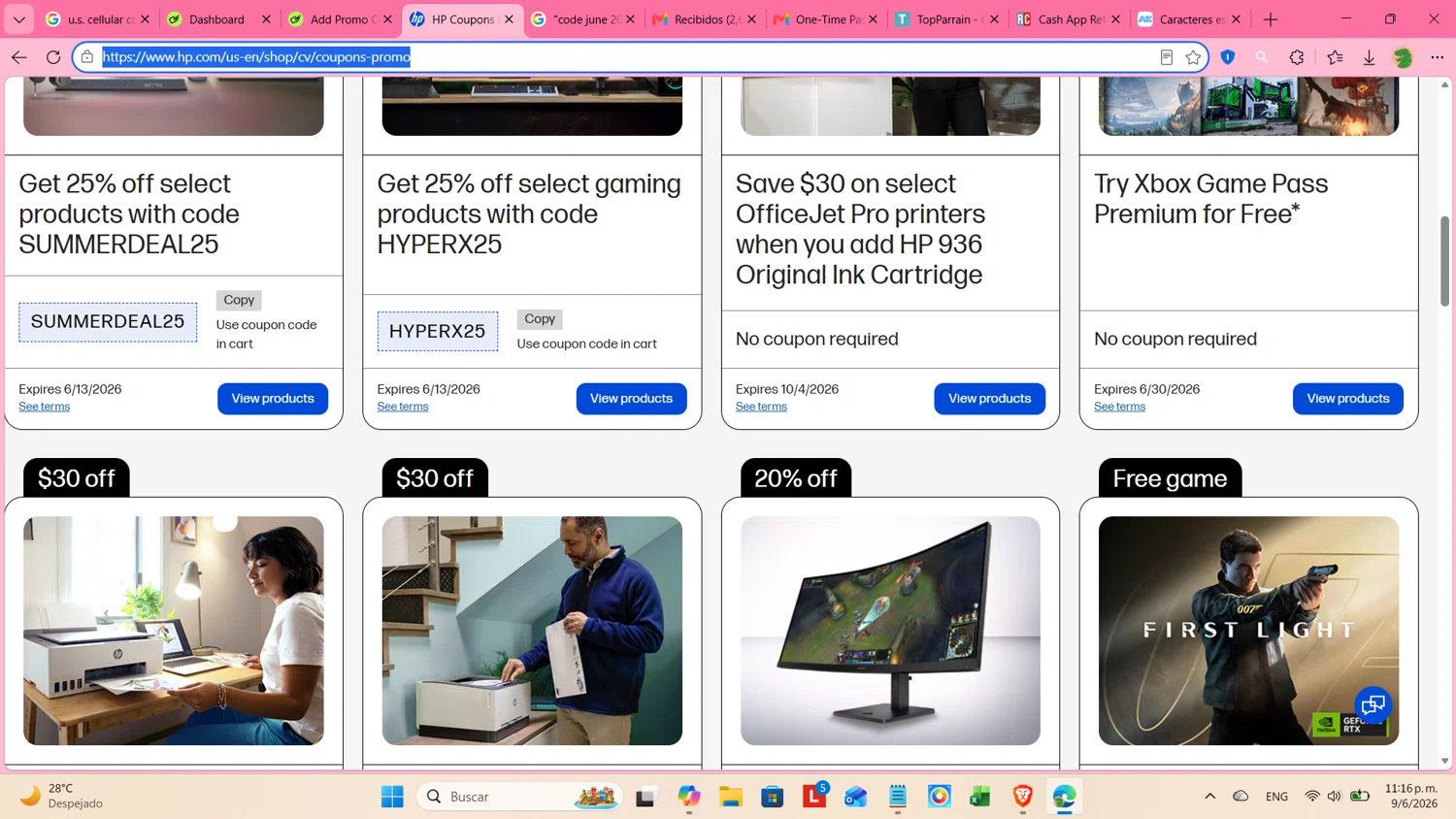View products for the HYPERX25 gaming offer

pos(631,399)
